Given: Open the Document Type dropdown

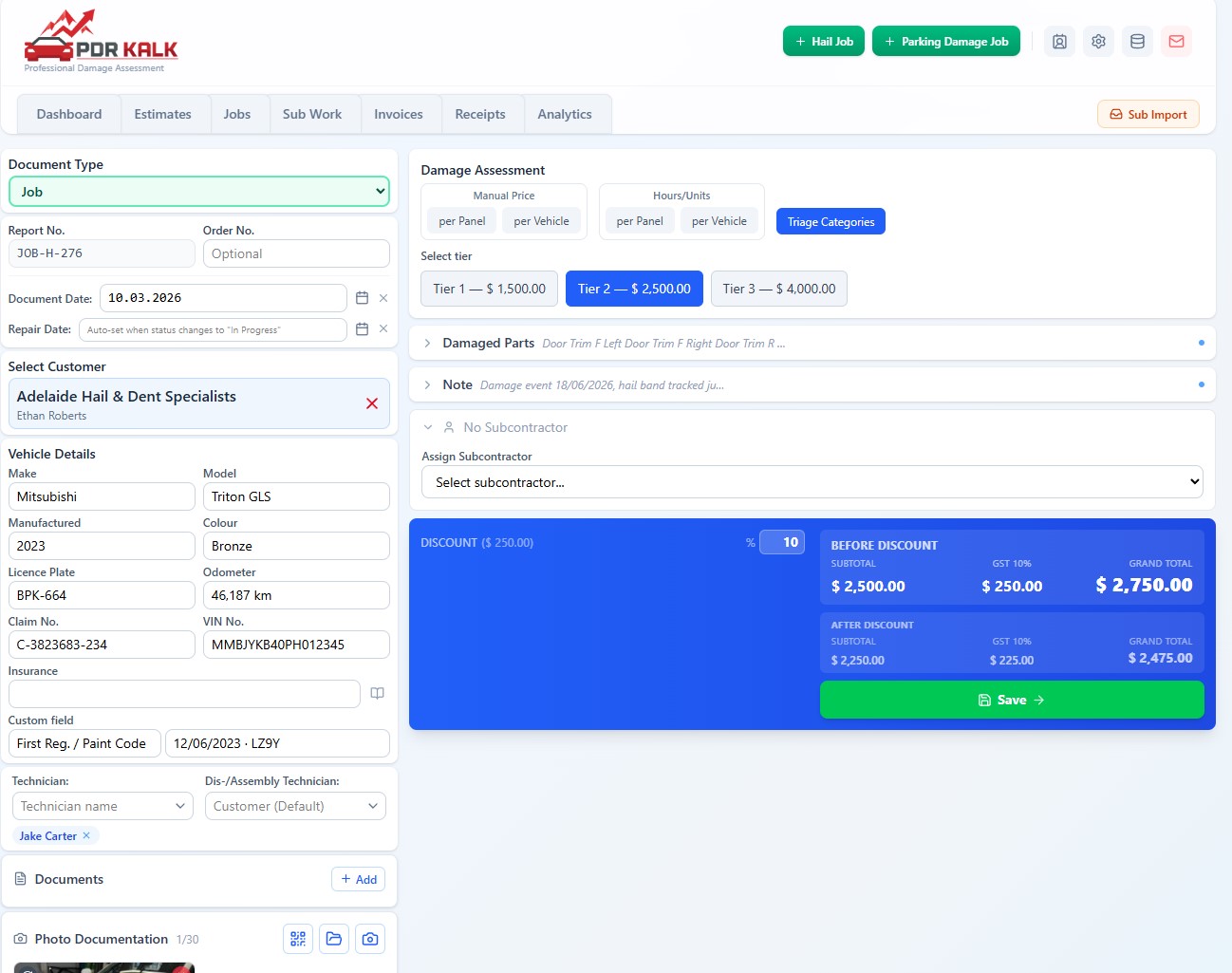Looking at the screenshot, I should click(x=199, y=192).
